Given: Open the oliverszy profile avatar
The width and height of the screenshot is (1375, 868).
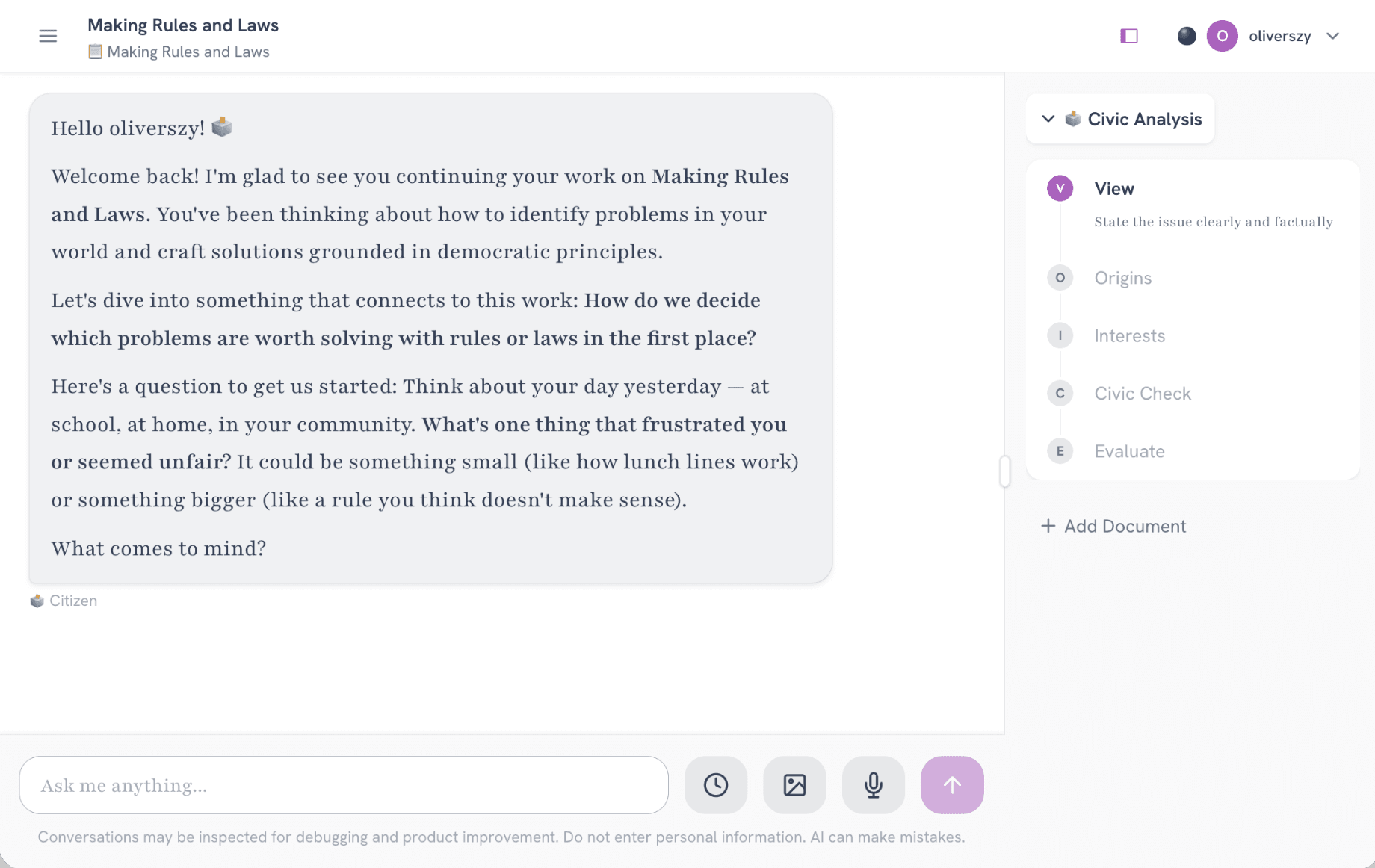Looking at the screenshot, I should tap(1222, 36).
